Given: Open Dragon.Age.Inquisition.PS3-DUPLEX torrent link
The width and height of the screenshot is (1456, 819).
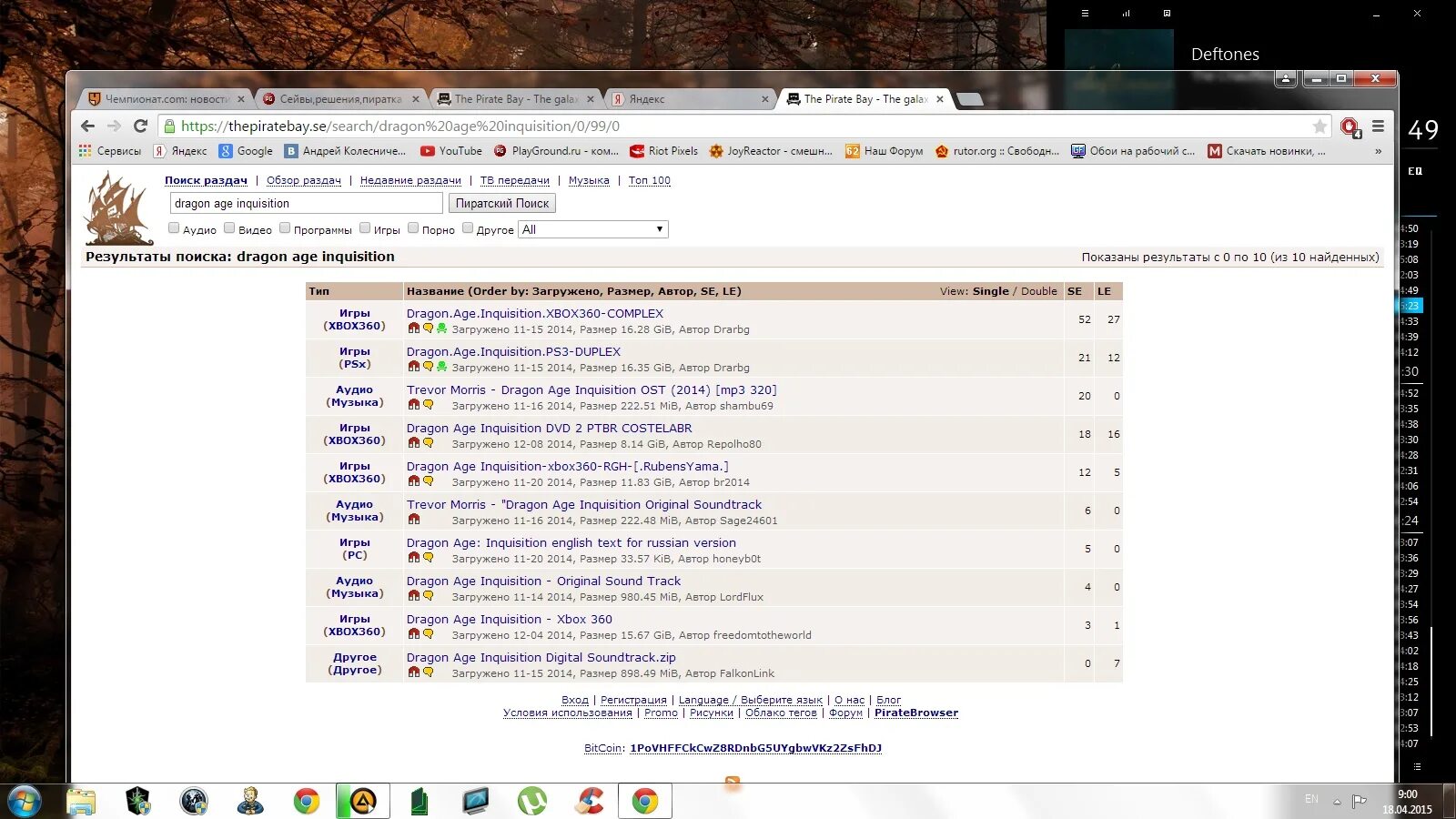Looking at the screenshot, I should (513, 351).
